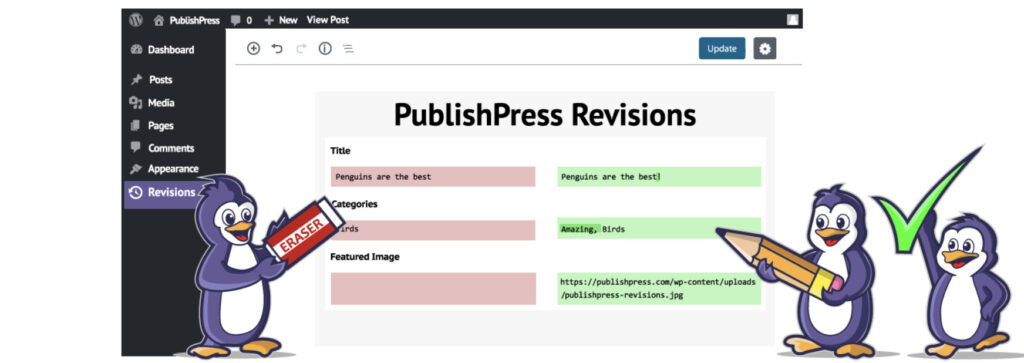
Task: Open the WordPress logo menu
Action: point(136,20)
